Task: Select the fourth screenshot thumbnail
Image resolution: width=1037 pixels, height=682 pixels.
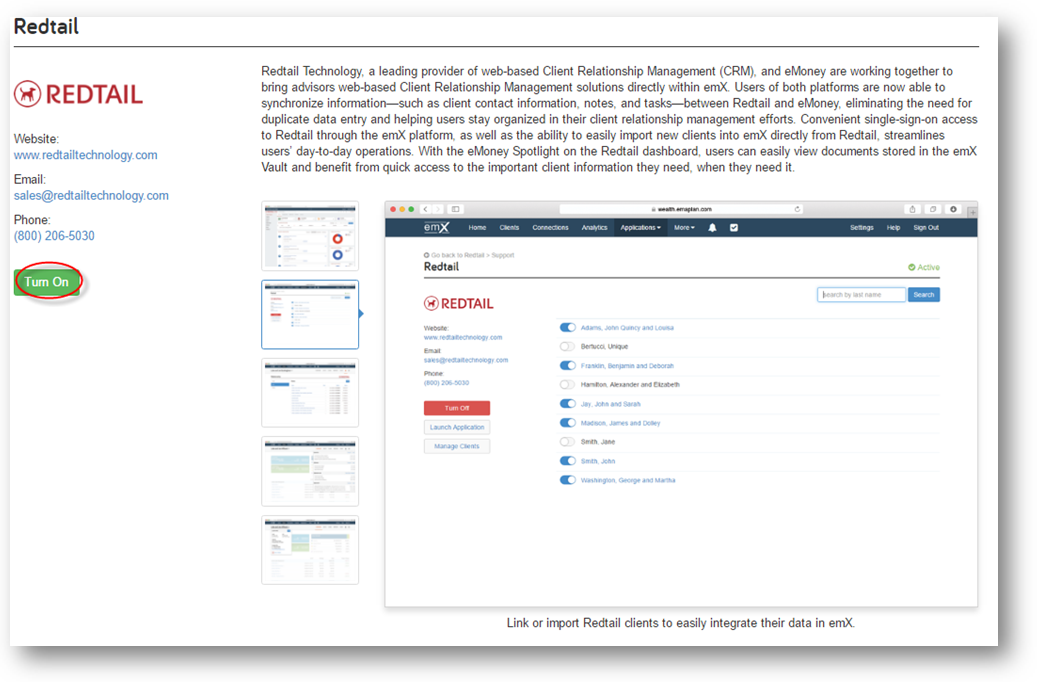Action: click(x=310, y=472)
